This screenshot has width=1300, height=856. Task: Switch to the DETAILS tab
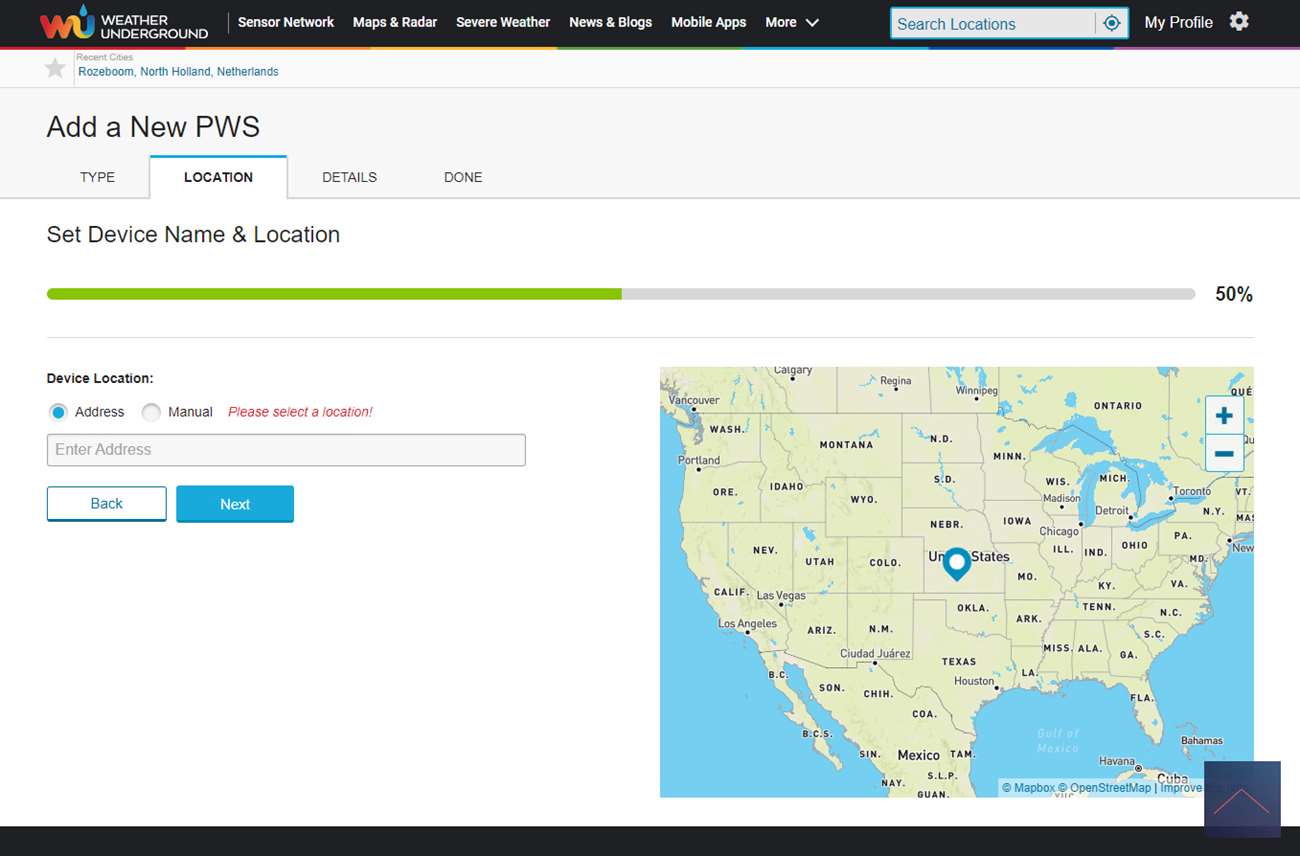coord(349,177)
